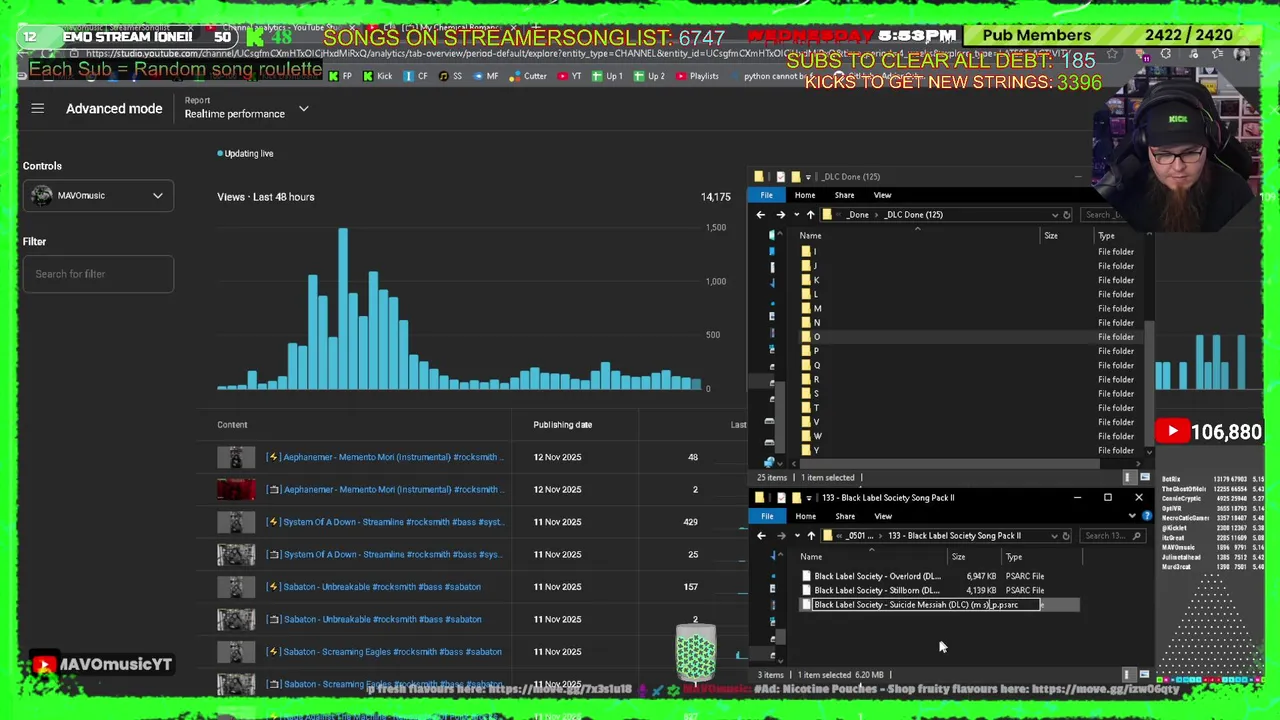
Task: Open the MAVOmusic channel selector dropdown
Action: point(98,196)
